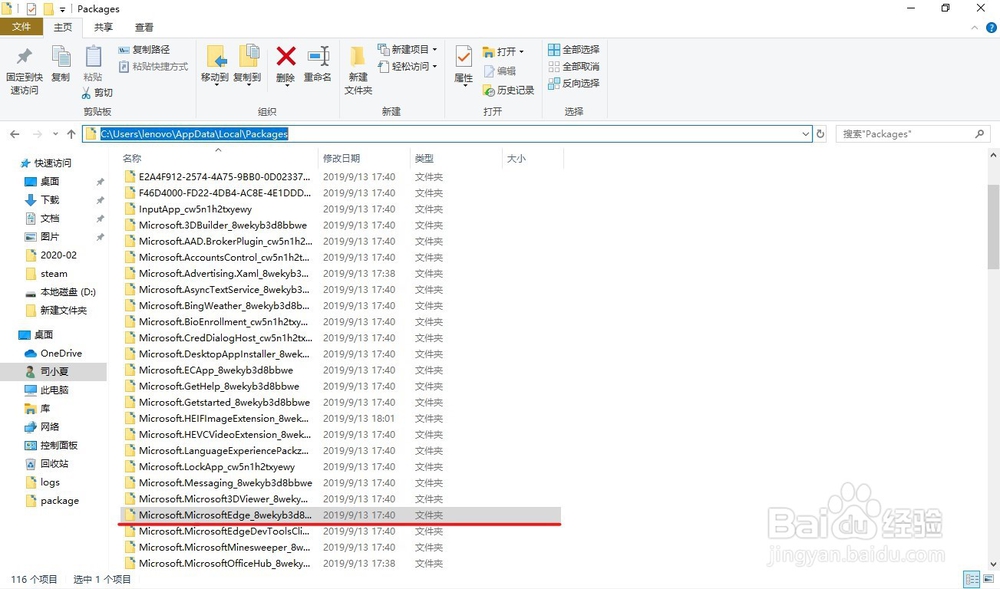Click the Rename (重命名) icon

pos(318,57)
